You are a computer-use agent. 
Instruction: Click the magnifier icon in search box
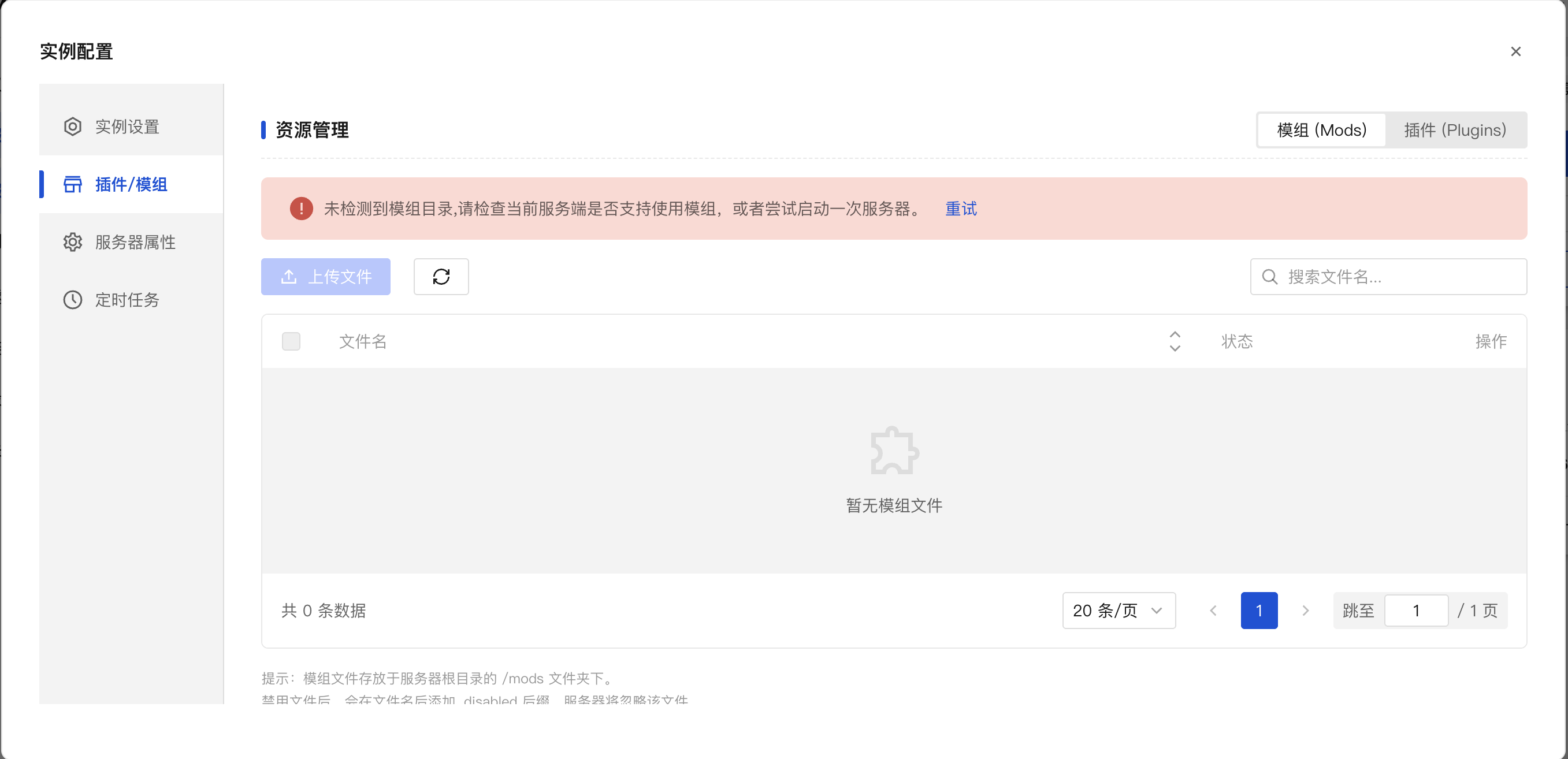click(x=1269, y=277)
